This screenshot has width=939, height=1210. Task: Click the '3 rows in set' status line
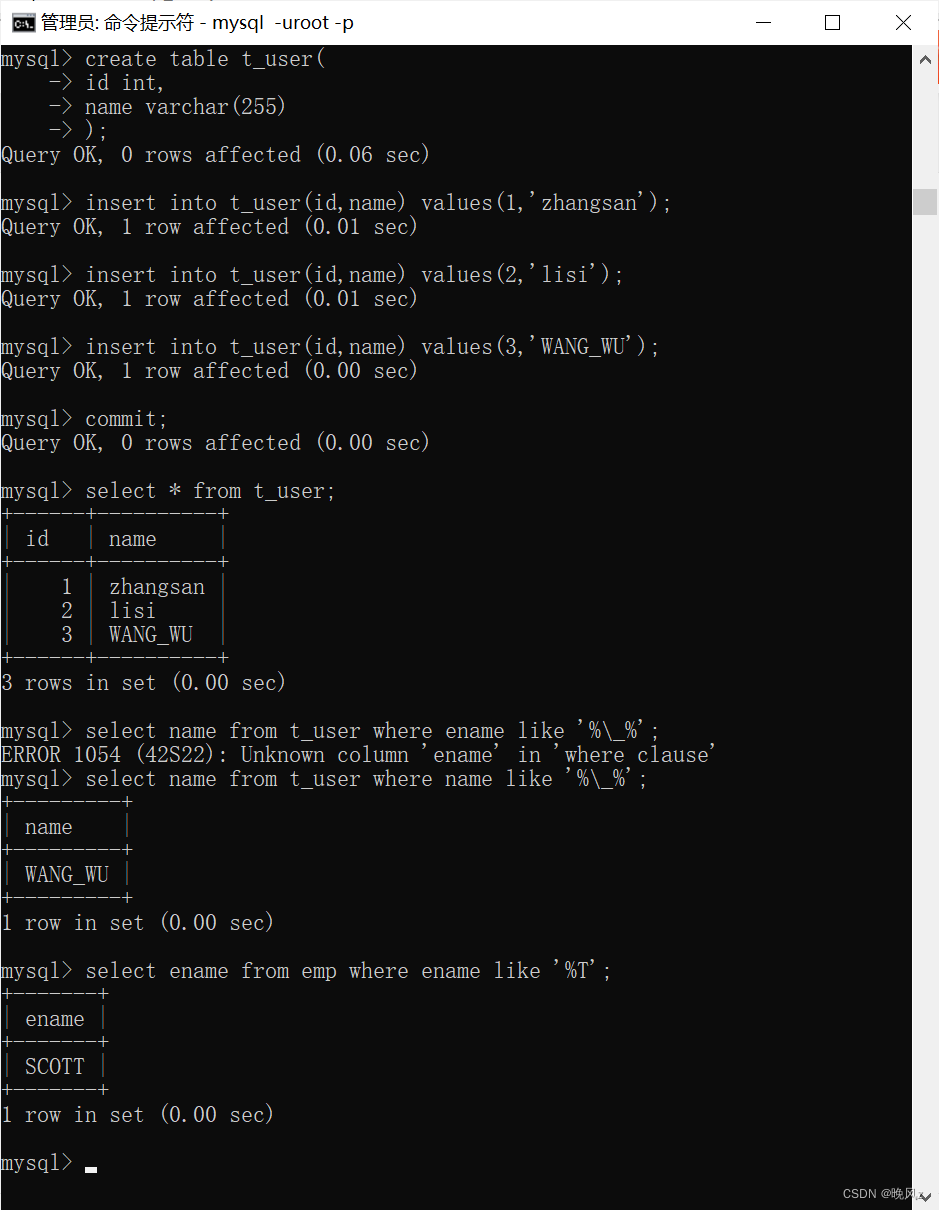pos(144,683)
